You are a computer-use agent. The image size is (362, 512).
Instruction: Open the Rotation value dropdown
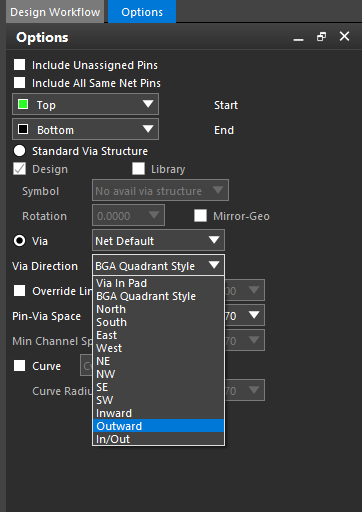tap(128, 216)
